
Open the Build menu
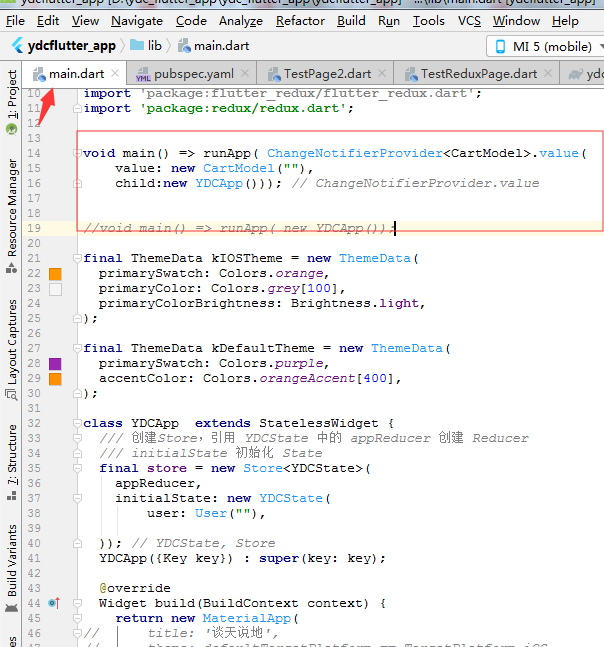coord(351,21)
